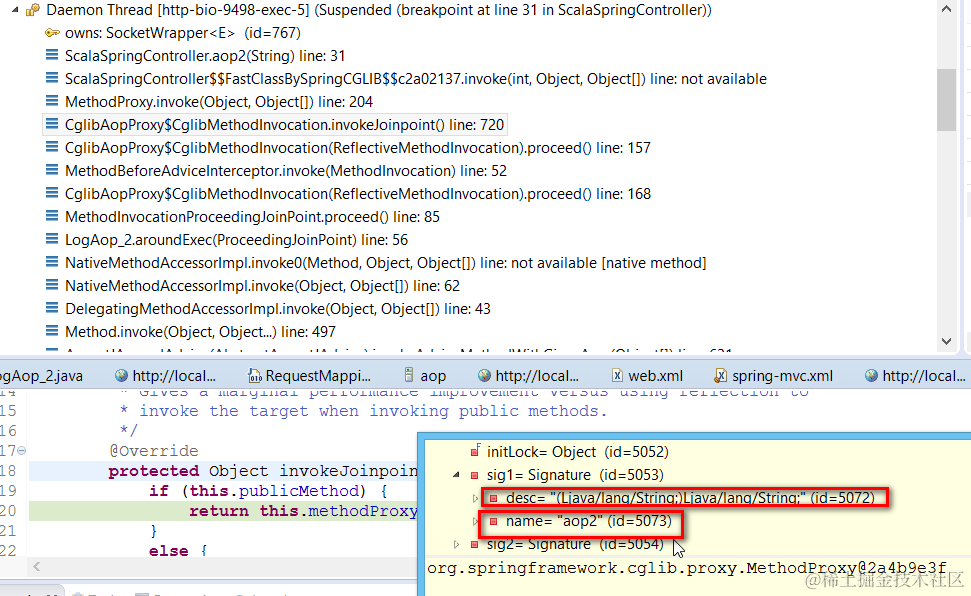Open the last http://local... browser tab
Viewport: 971px width, 596px height.
(915, 375)
